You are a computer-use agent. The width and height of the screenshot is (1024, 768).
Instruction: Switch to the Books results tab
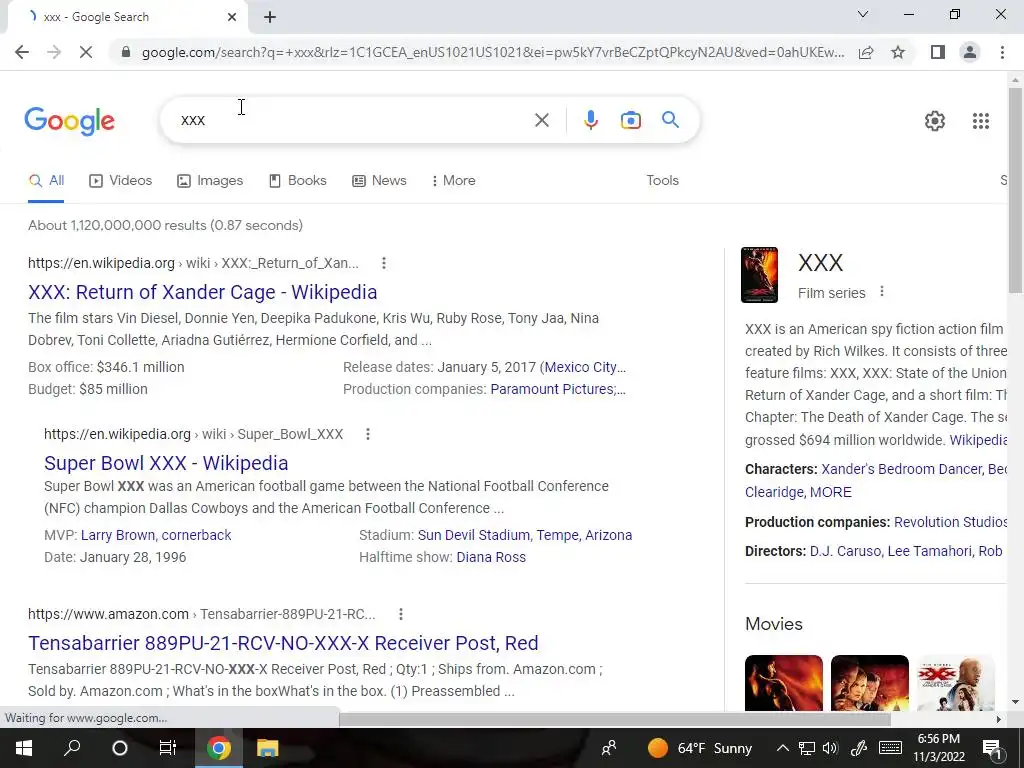coord(298,181)
